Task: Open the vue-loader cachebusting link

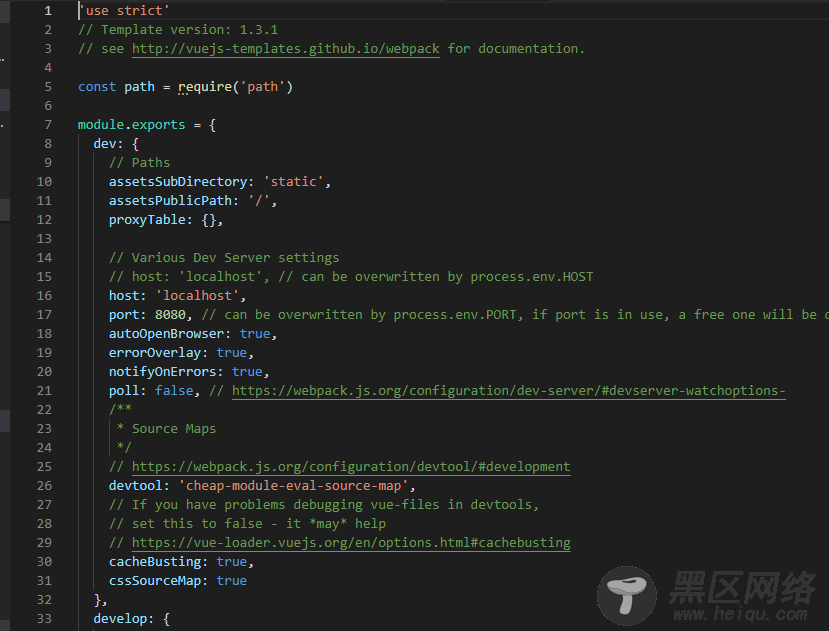Action: (x=351, y=543)
